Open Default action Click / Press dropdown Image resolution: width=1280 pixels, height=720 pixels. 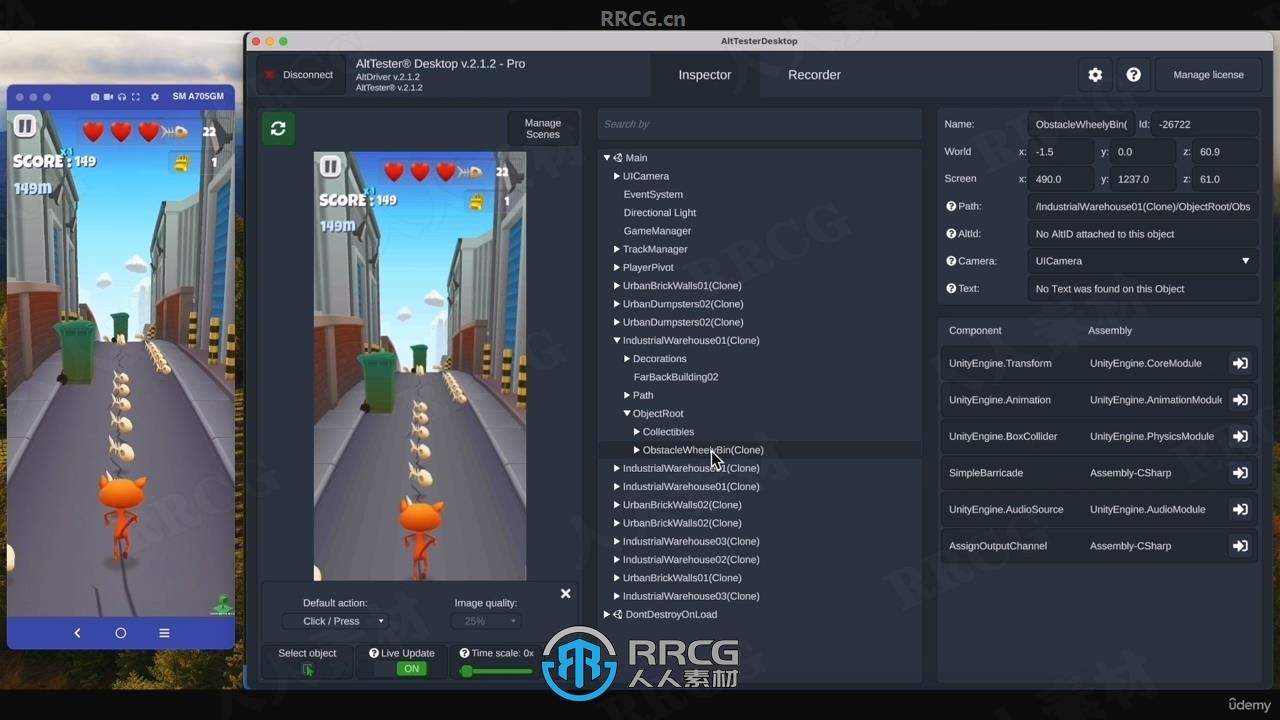[x=335, y=621]
